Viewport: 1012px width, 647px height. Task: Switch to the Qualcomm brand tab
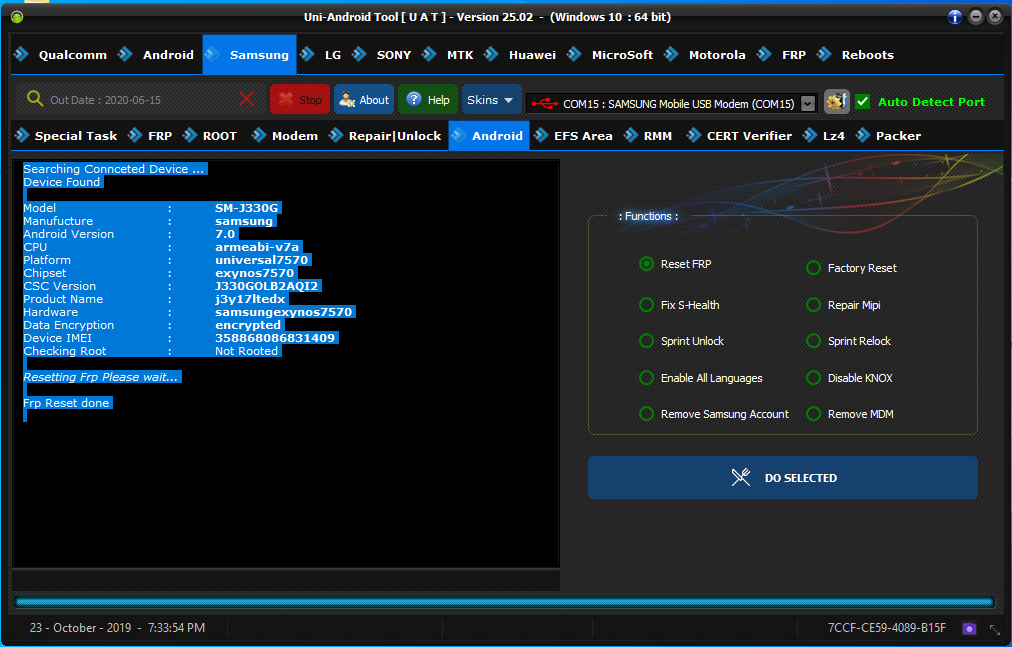click(62, 55)
